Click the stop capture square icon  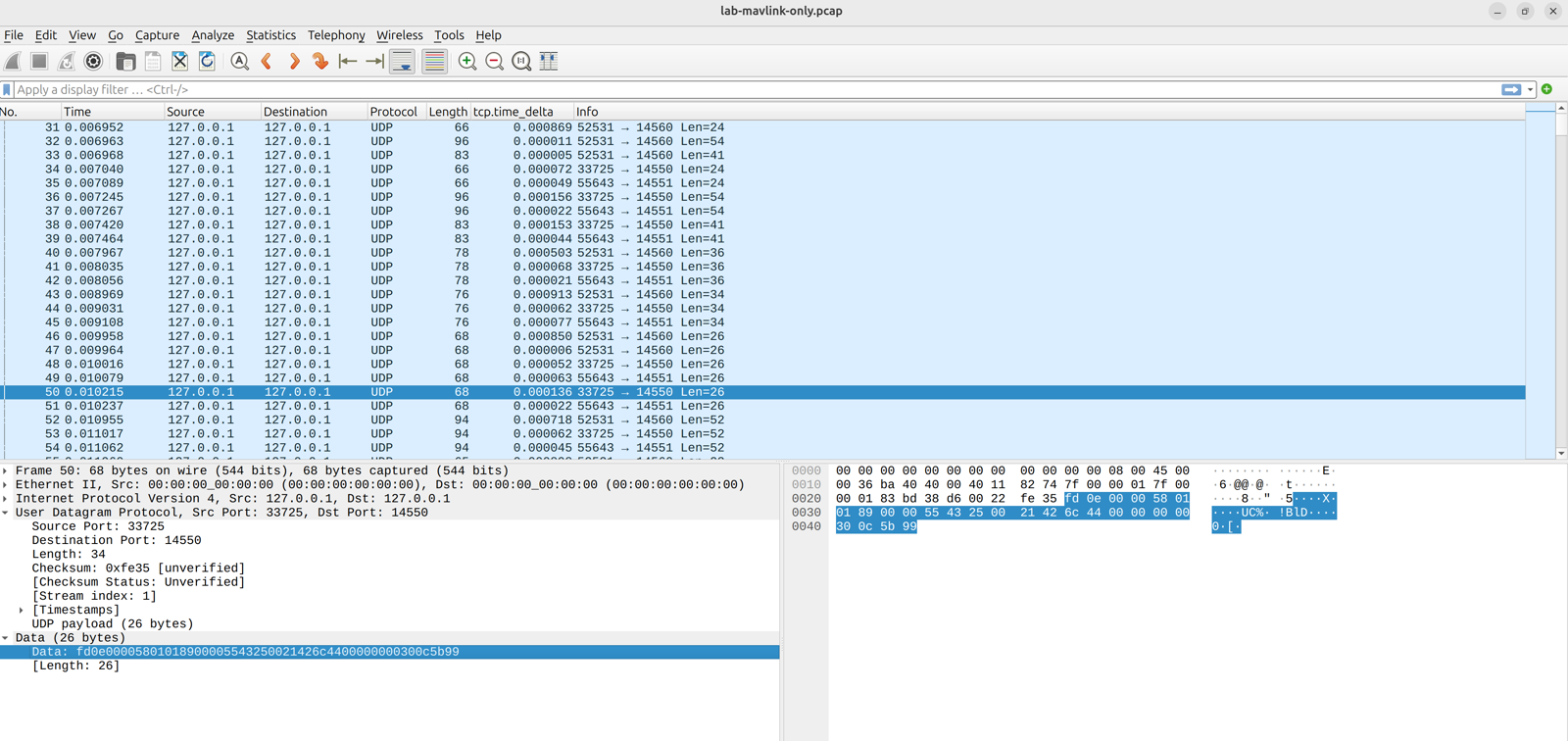pyautogui.click(x=39, y=61)
